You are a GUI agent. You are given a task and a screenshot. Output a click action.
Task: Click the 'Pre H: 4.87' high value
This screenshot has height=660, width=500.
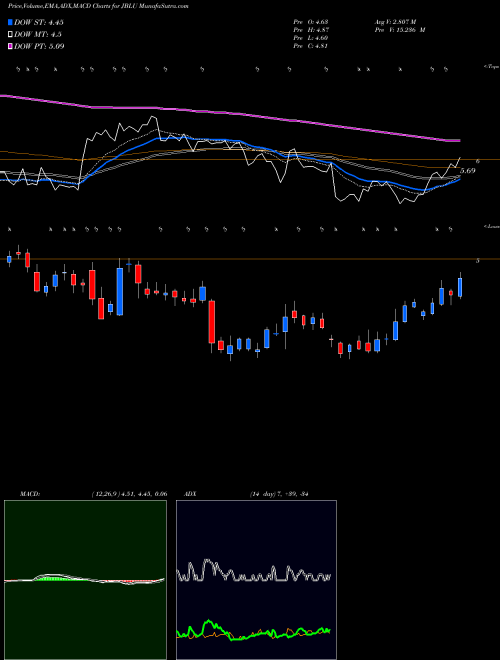pyautogui.click(x=311, y=30)
